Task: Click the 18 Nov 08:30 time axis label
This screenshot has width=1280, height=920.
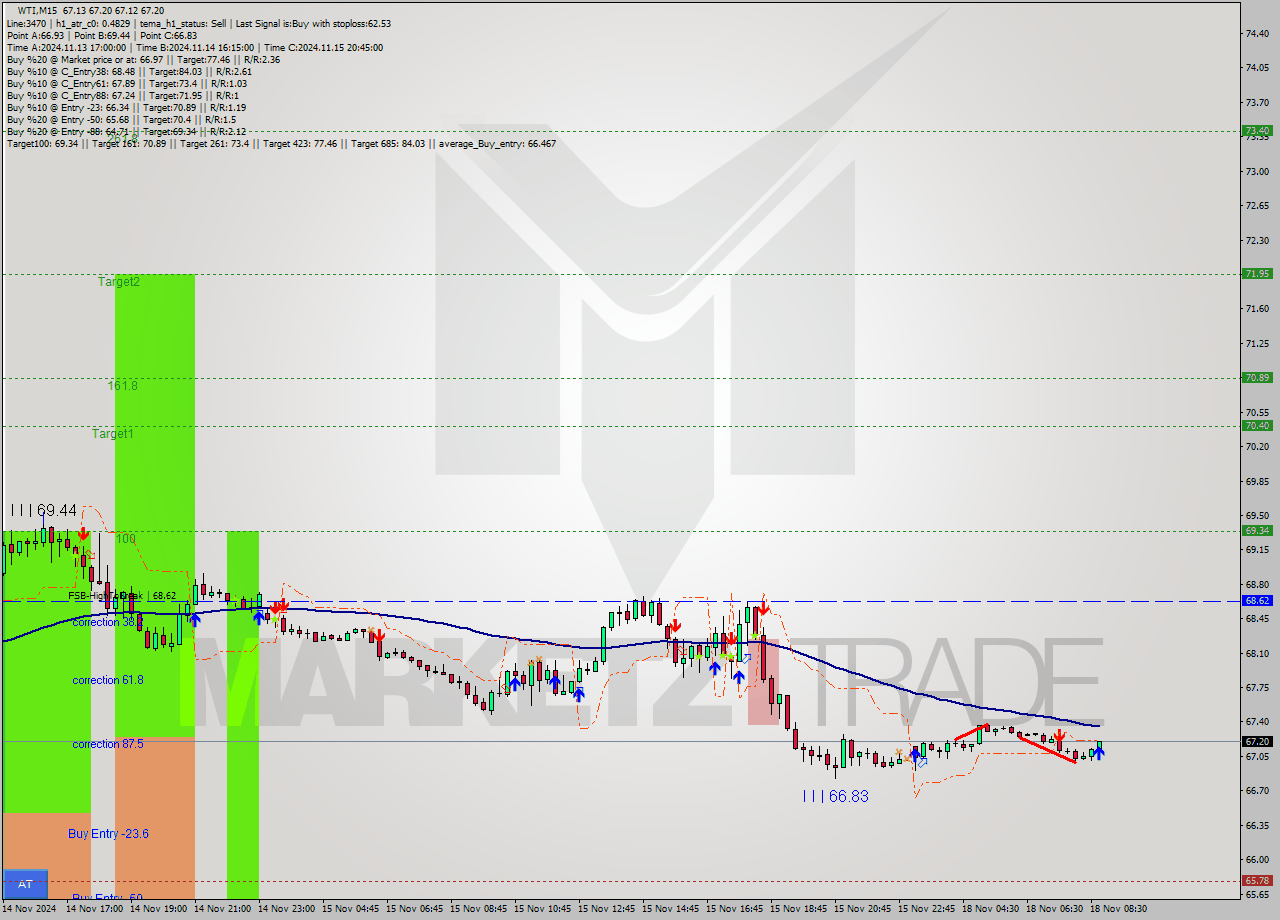Action: (1118, 909)
